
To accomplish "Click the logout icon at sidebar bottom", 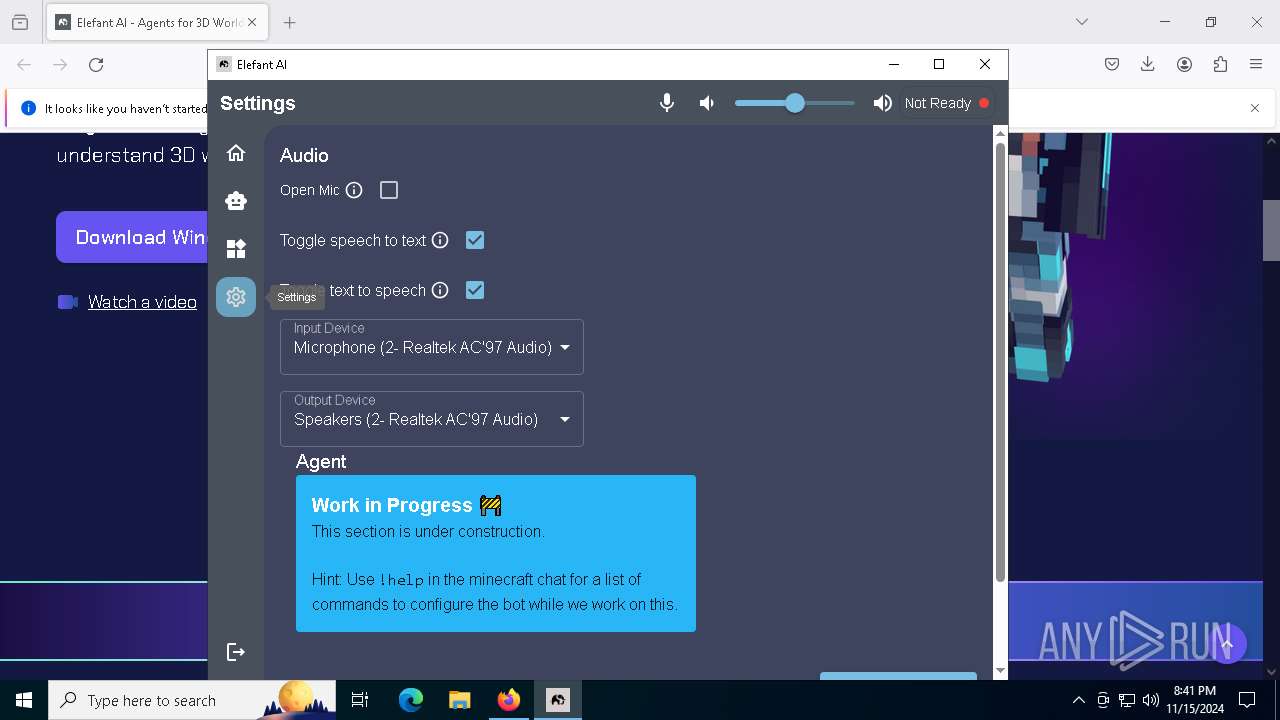I will coord(236,652).
